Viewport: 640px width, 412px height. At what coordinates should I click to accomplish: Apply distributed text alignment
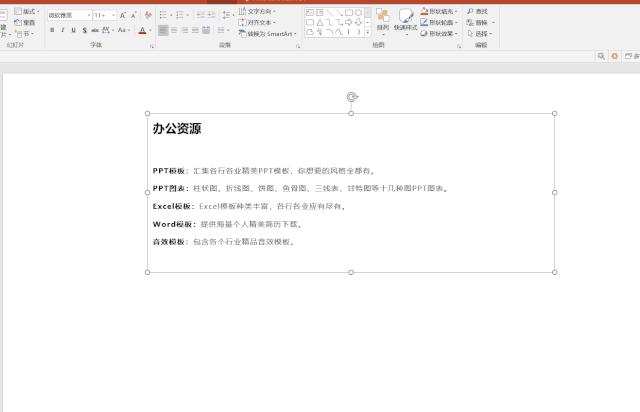206,30
